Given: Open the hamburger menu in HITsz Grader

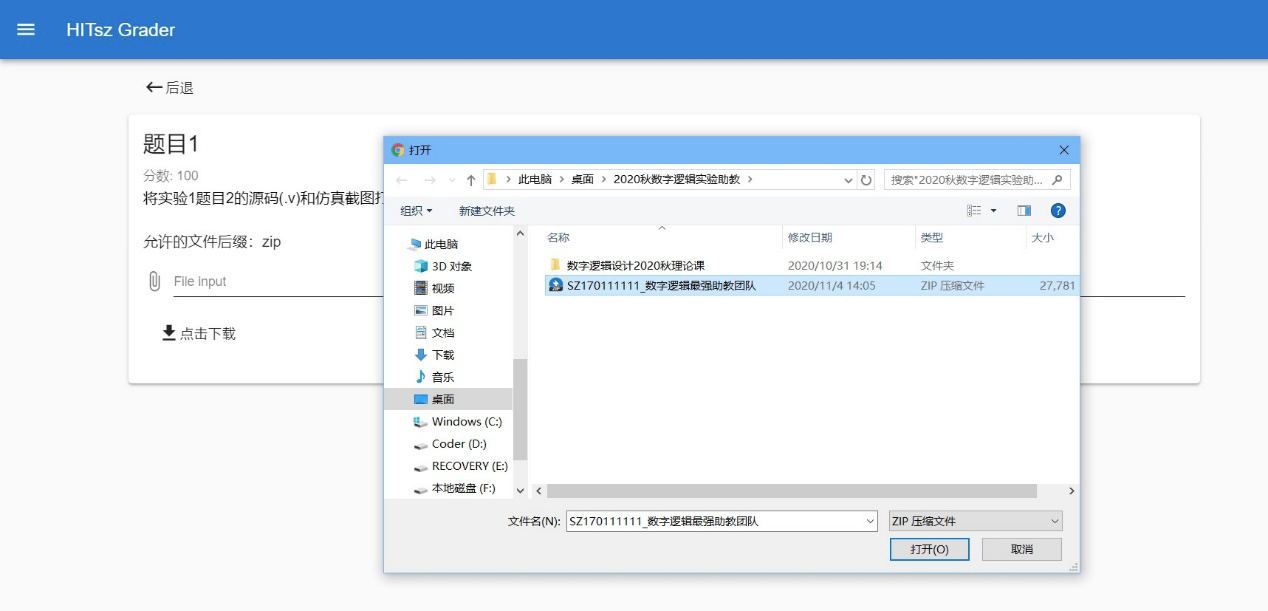Looking at the screenshot, I should [x=26, y=30].
